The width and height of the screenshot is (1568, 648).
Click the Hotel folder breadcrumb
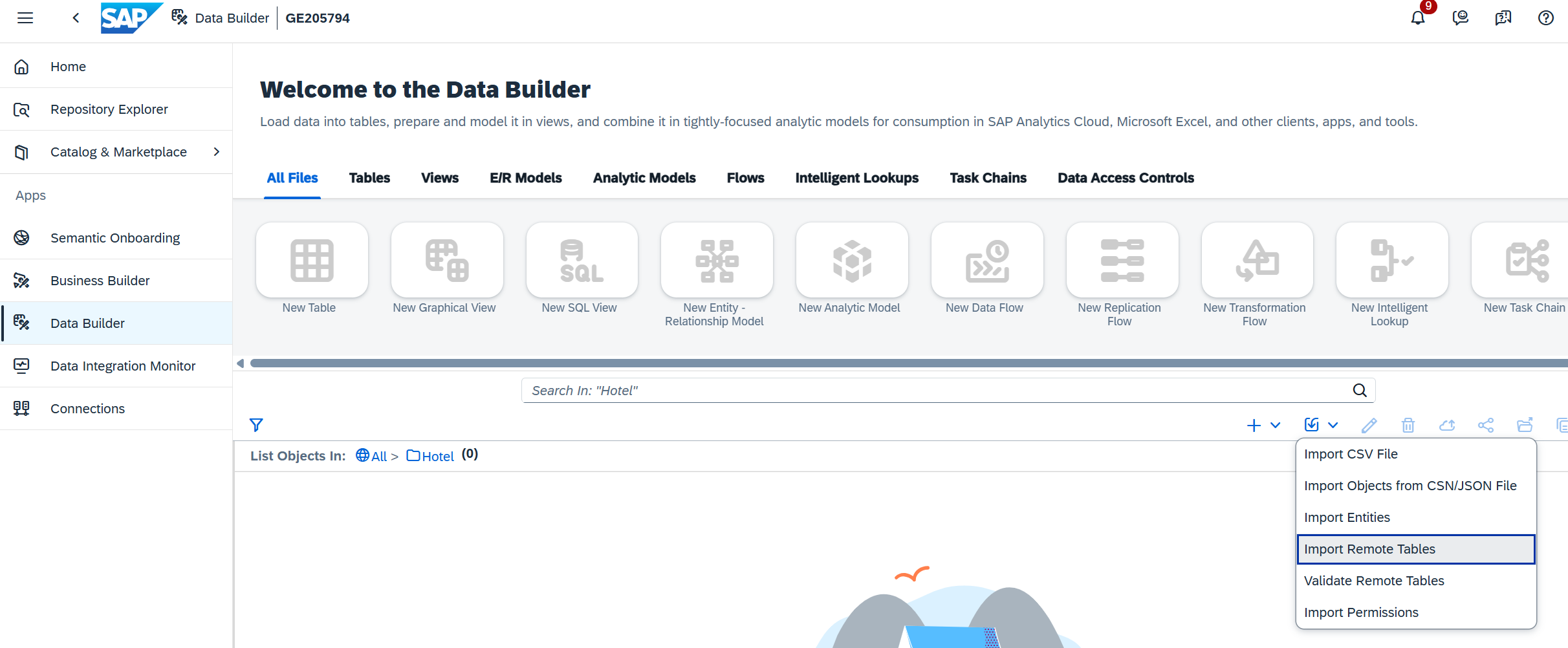tap(430, 456)
